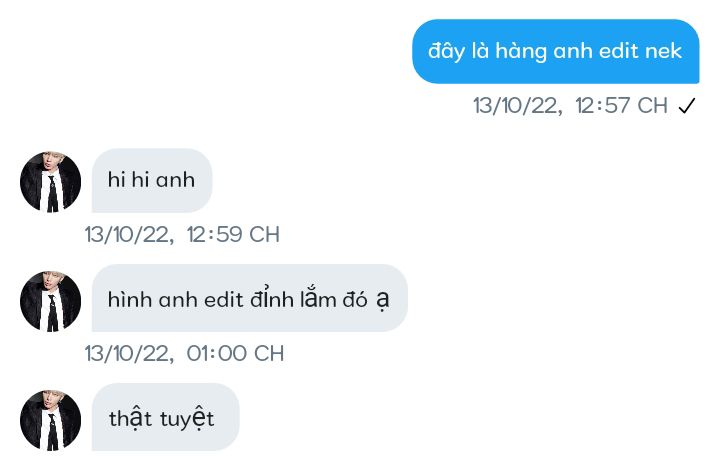
Task: Click the sent message checkmark icon
Action: (687, 106)
